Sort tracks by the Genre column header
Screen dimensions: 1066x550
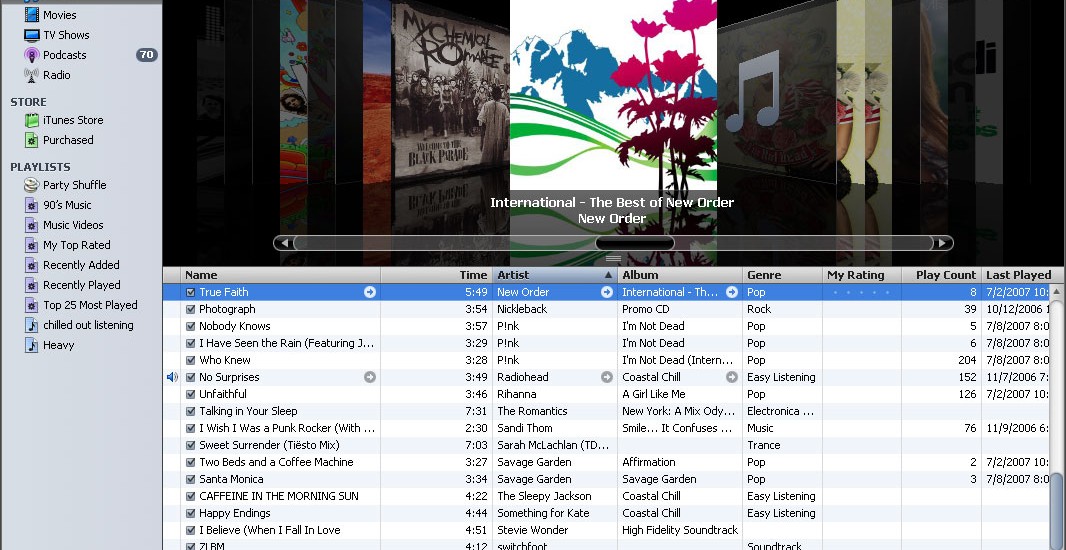[781, 275]
